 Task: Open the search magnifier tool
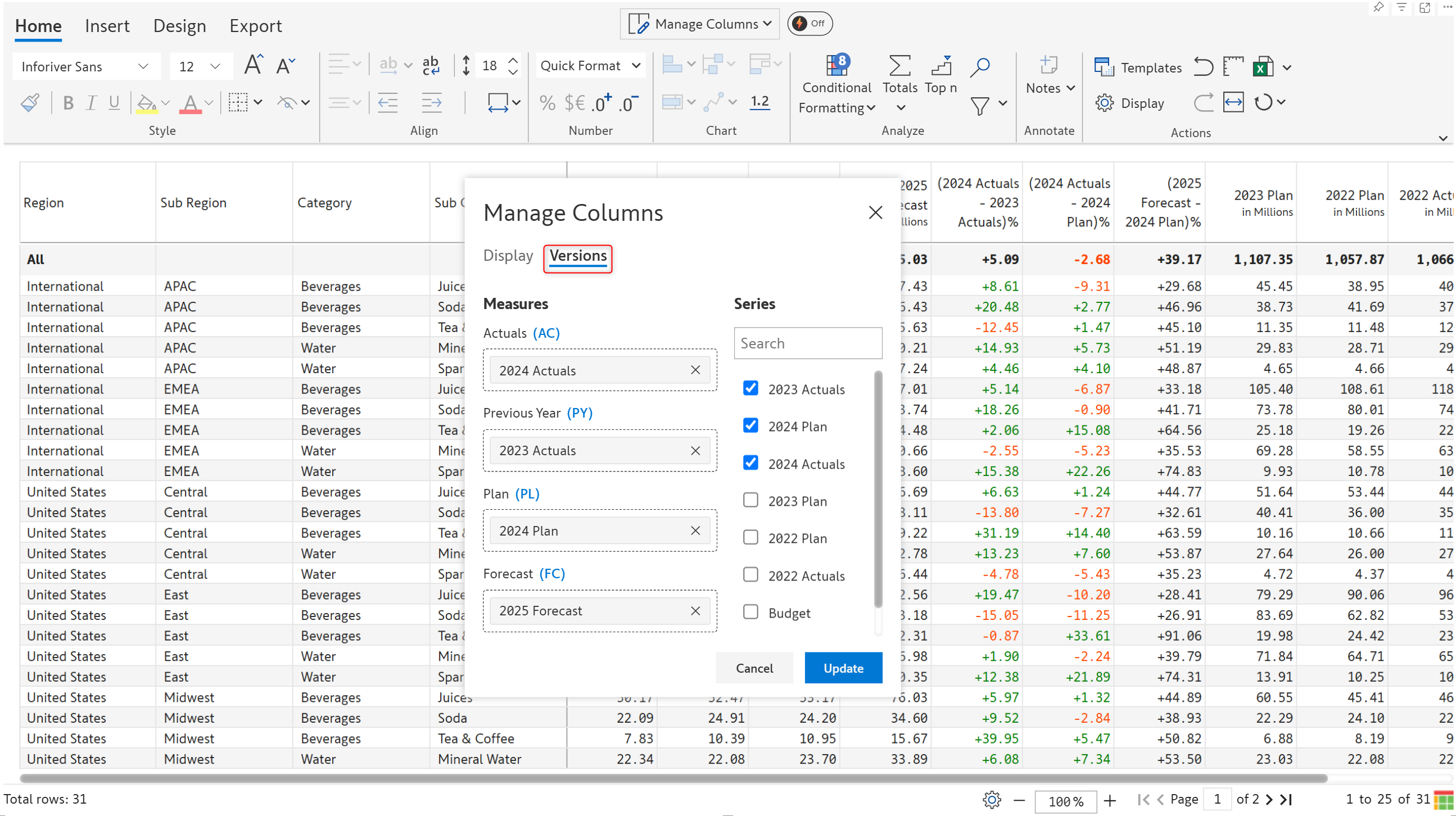coord(979,67)
